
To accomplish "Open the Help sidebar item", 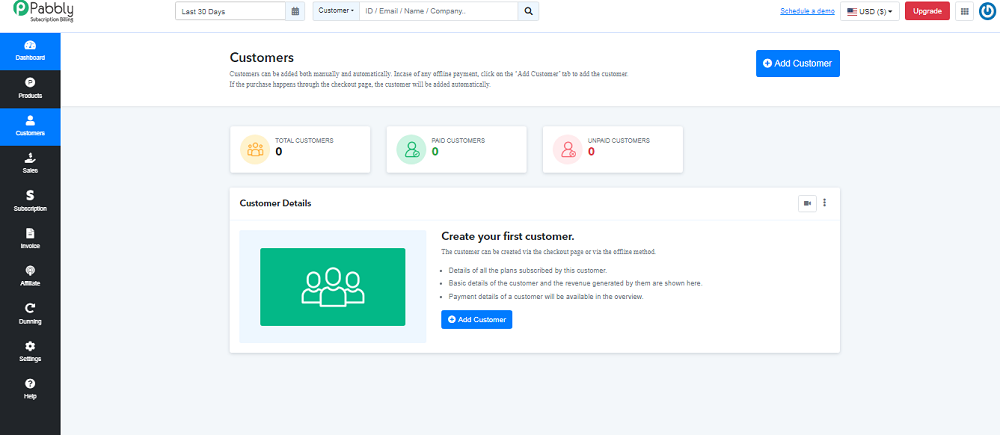I will [x=30, y=389].
